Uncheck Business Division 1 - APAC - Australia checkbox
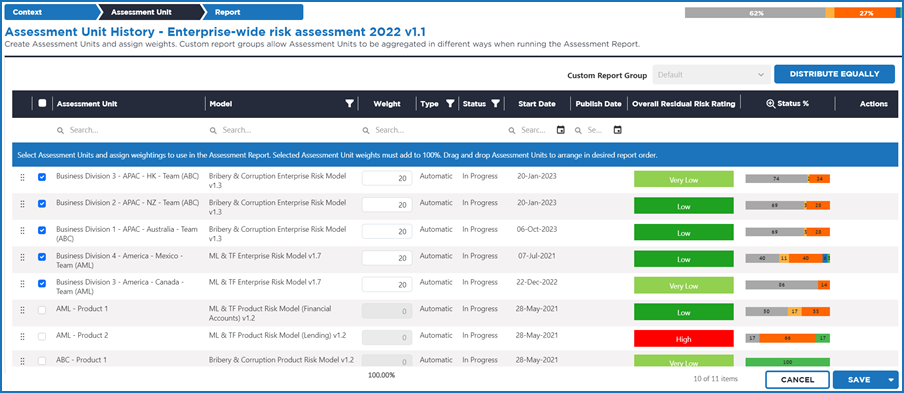 pos(42,230)
